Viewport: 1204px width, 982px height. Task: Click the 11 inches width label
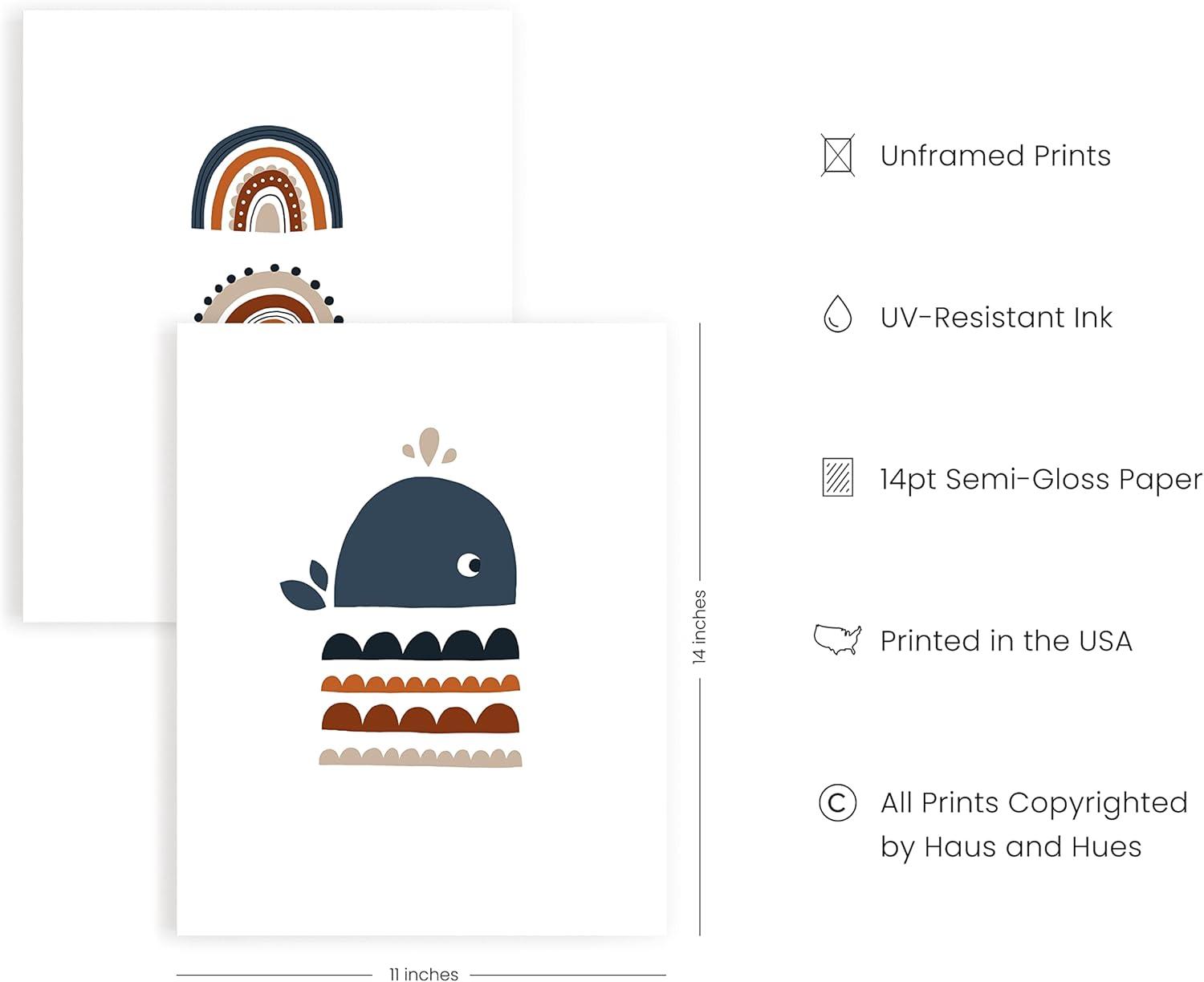(423, 974)
